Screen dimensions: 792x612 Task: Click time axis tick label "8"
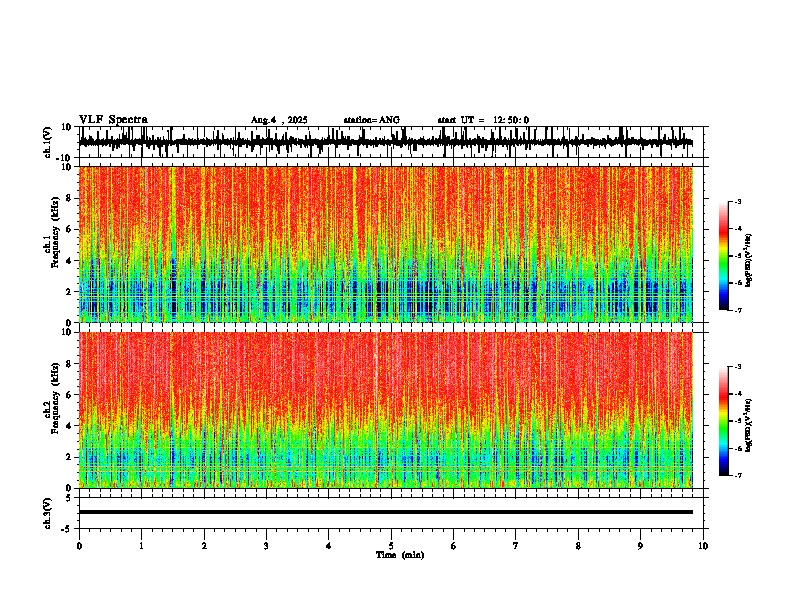click(578, 546)
